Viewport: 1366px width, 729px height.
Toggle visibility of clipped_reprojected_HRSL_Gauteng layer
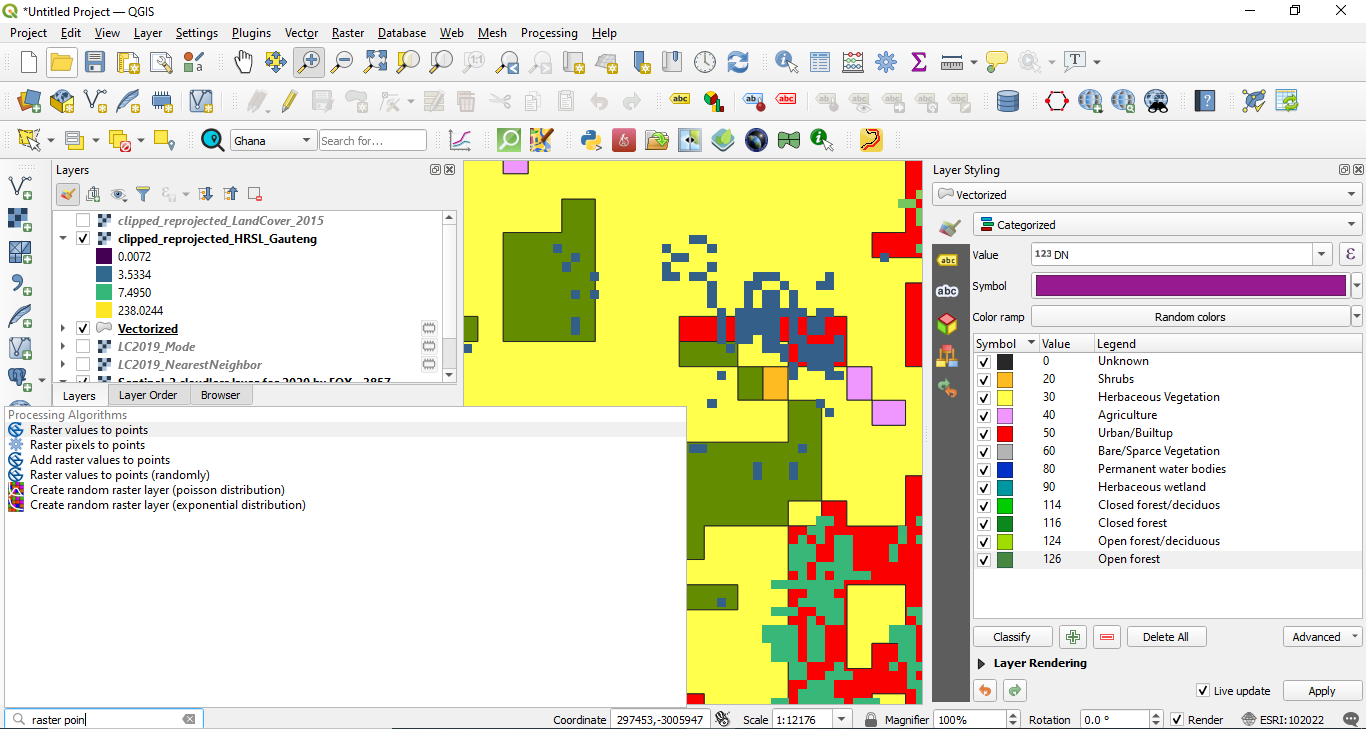tap(83, 239)
